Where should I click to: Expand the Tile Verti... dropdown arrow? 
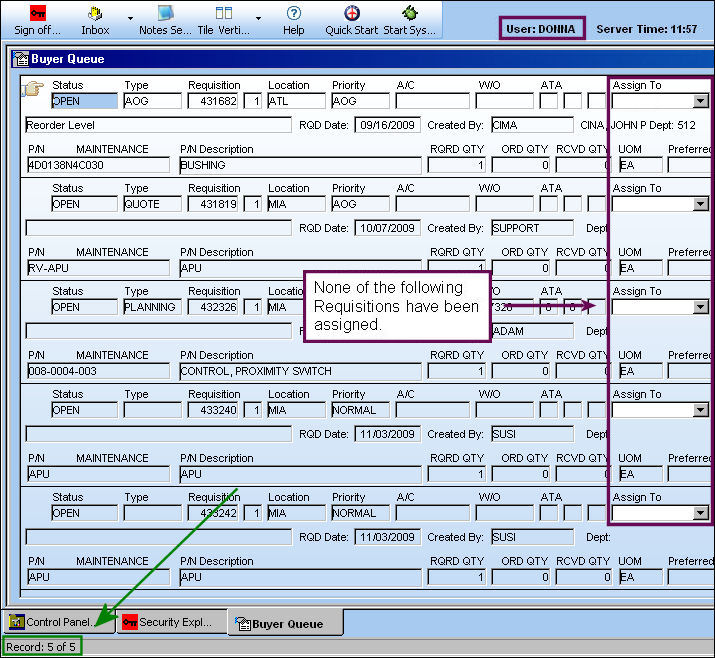(x=259, y=18)
